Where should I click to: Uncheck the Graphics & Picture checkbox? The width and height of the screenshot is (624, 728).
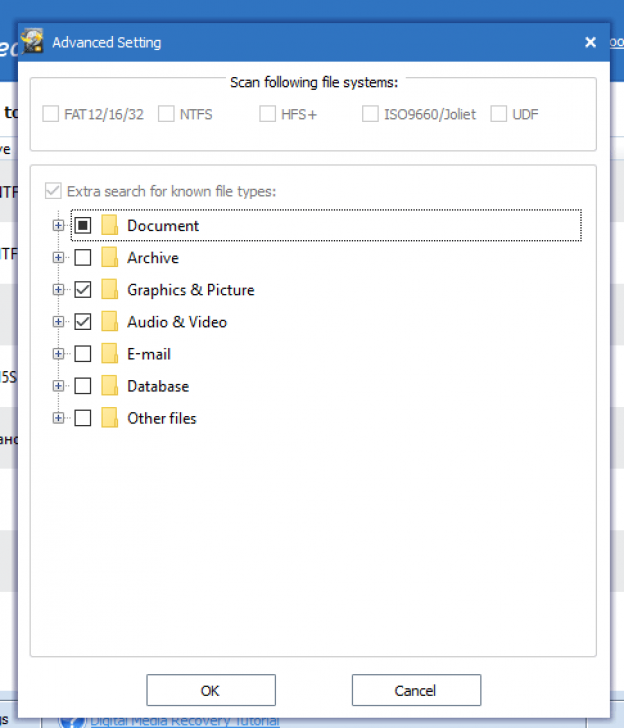pyautogui.click(x=83, y=290)
